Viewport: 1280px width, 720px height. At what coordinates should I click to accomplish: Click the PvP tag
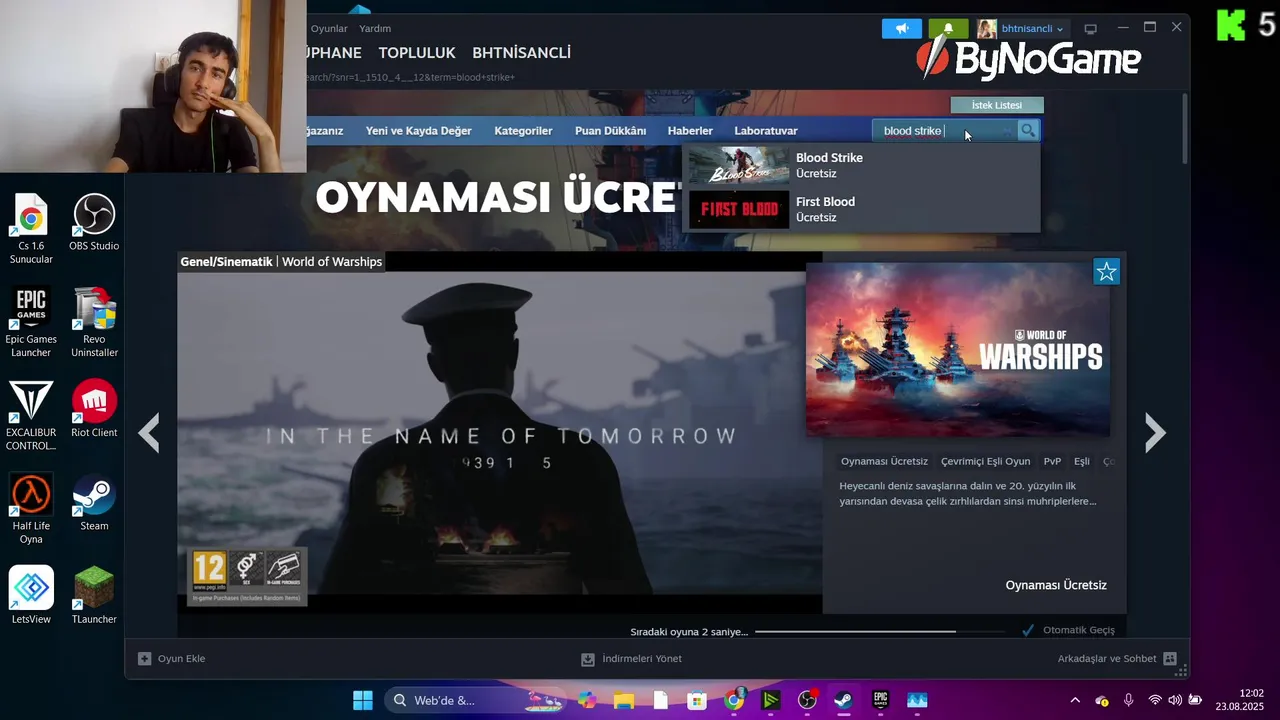1052,461
